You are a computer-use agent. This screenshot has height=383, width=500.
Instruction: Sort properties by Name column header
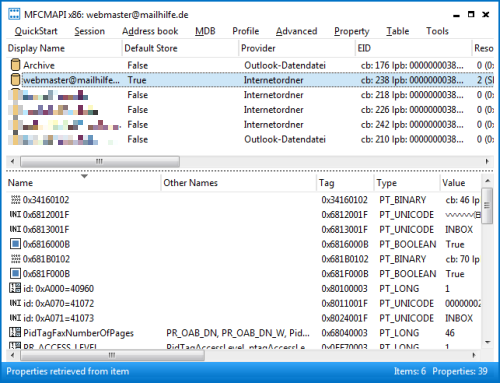tap(83, 183)
